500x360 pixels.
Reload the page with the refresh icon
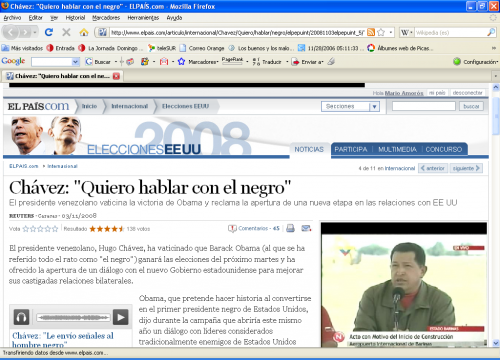49,32
